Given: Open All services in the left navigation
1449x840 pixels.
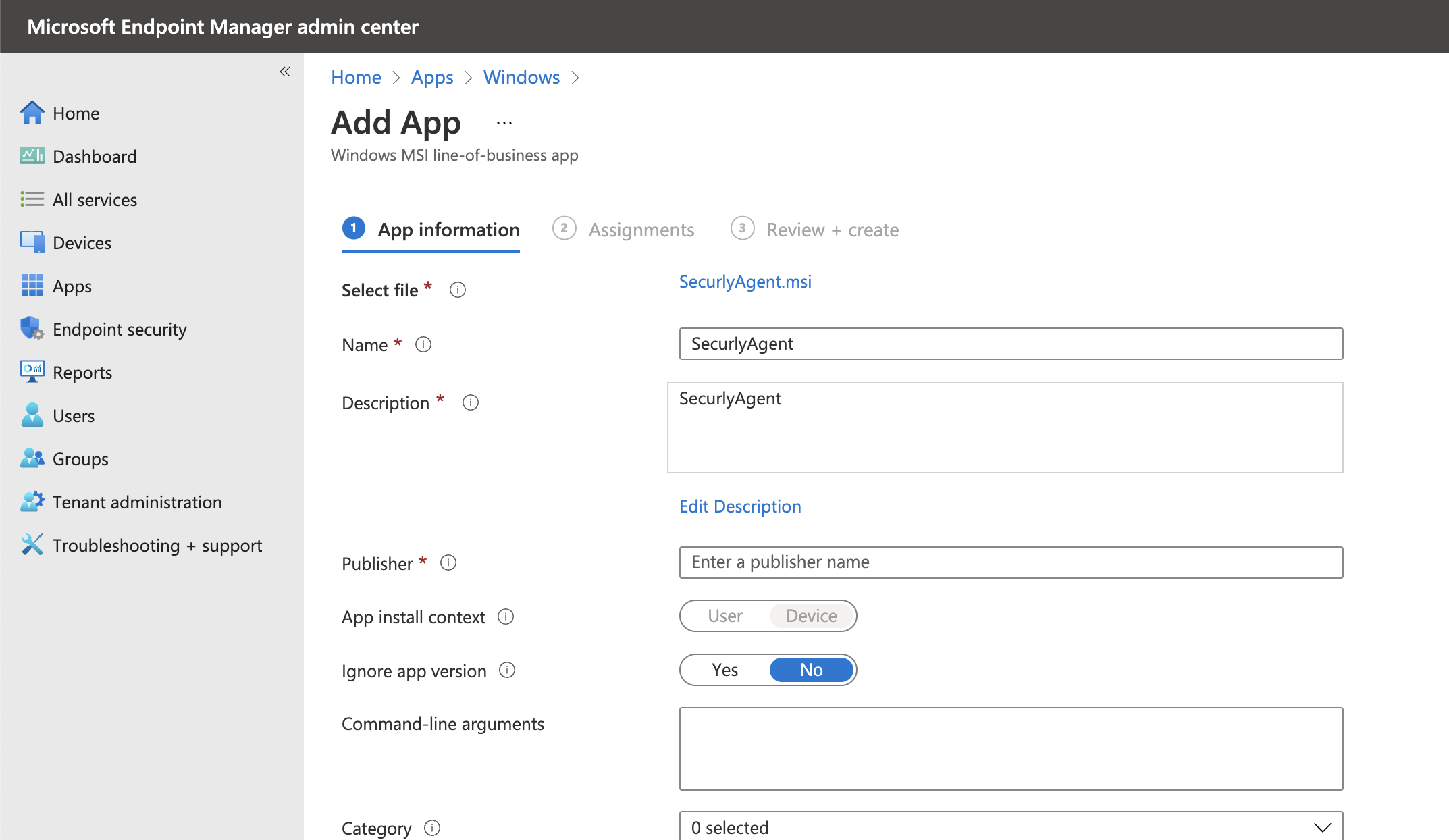Looking at the screenshot, I should [x=95, y=199].
